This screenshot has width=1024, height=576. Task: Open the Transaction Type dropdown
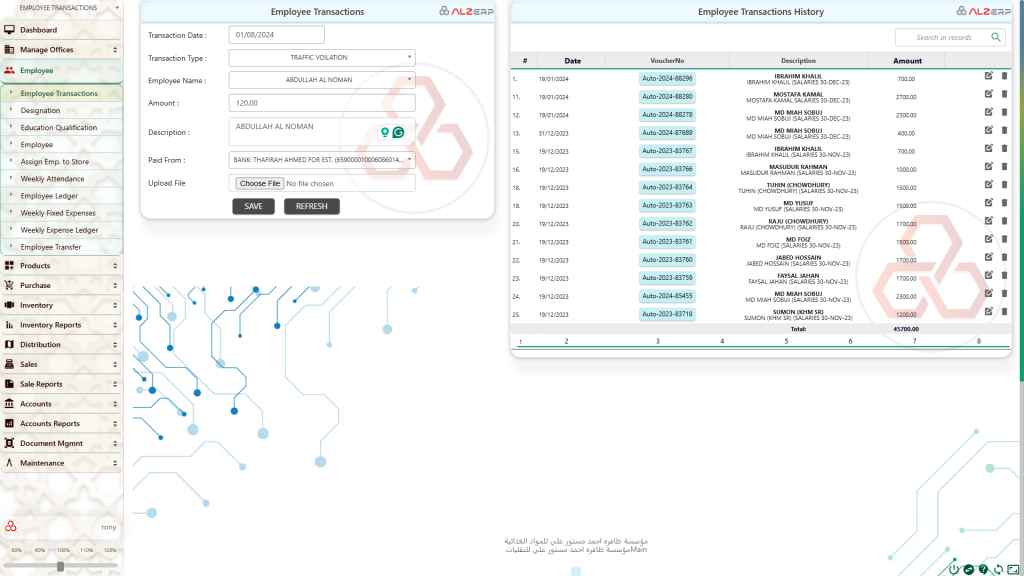click(x=322, y=57)
